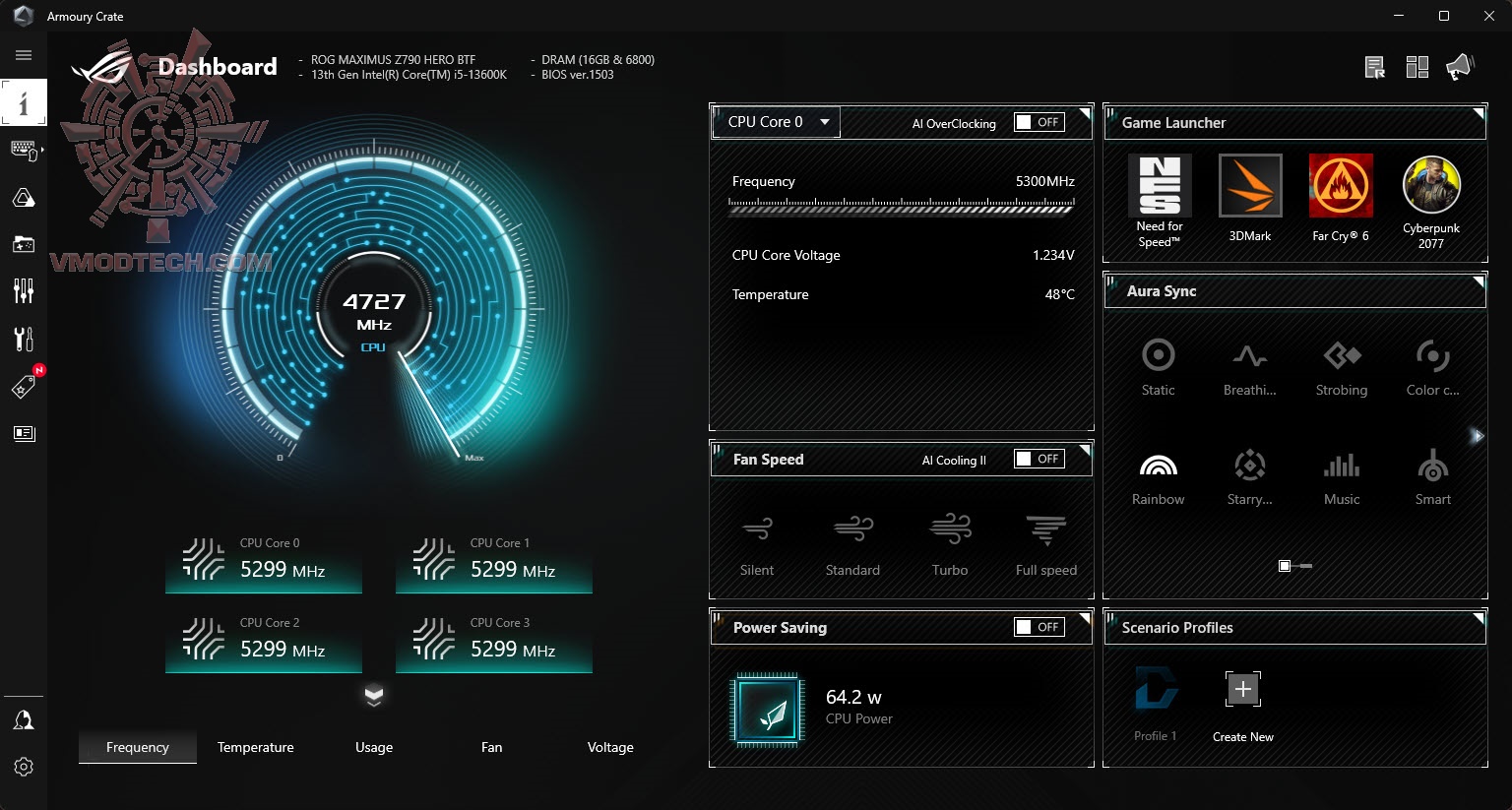Select the CPU Core 1 frequency tile
Image resolution: width=1512 pixels, height=810 pixels.
pyautogui.click(x=494, y=563)
